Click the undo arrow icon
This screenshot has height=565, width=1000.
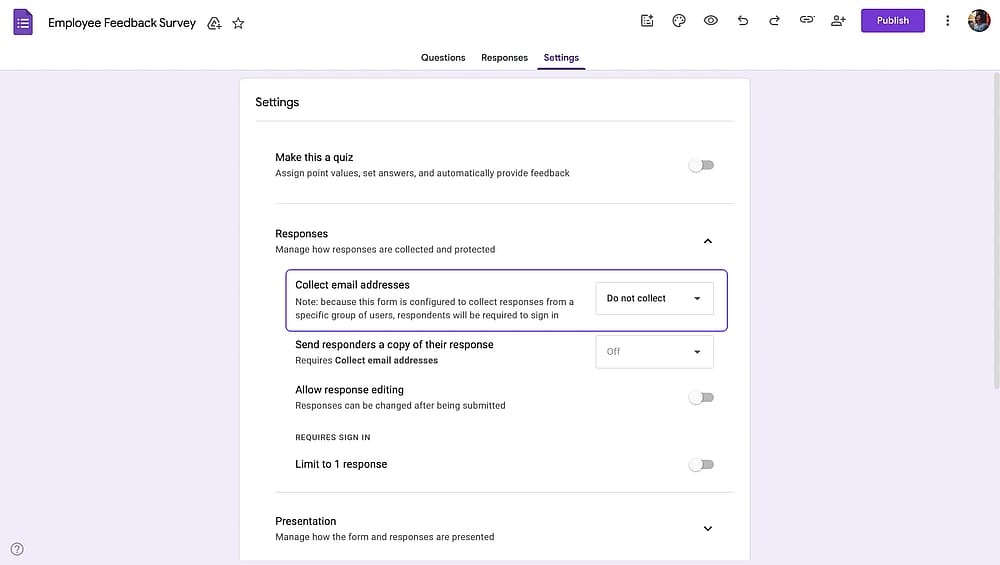(x=742, y=20)
